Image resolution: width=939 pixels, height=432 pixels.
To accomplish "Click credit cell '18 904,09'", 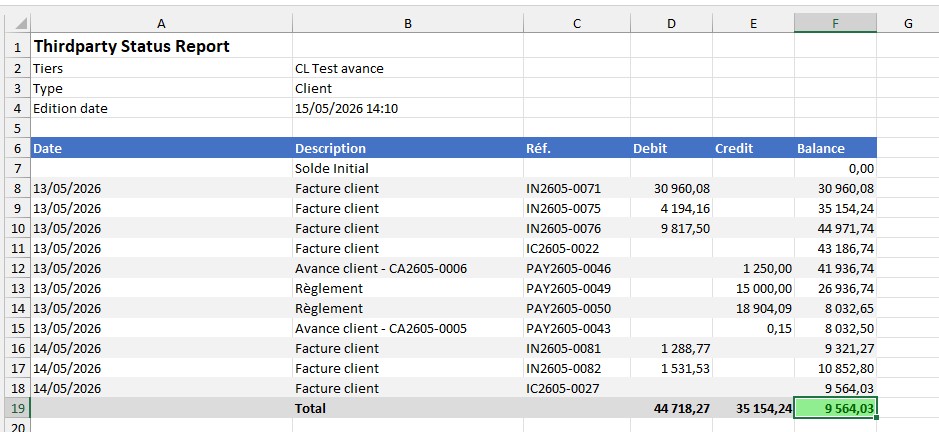I will point(753,308).
